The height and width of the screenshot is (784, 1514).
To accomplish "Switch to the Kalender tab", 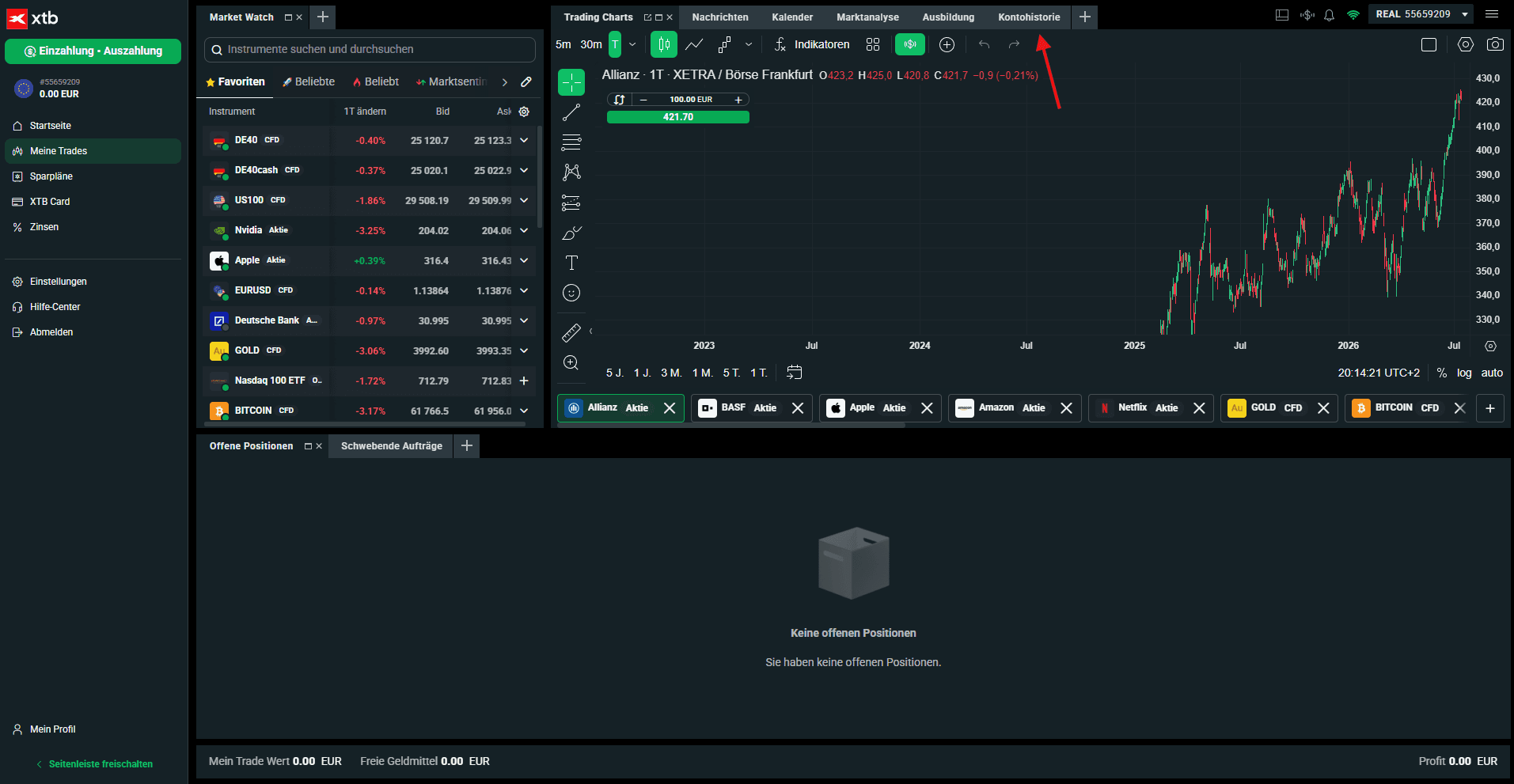I will click(x=792, y=17).
